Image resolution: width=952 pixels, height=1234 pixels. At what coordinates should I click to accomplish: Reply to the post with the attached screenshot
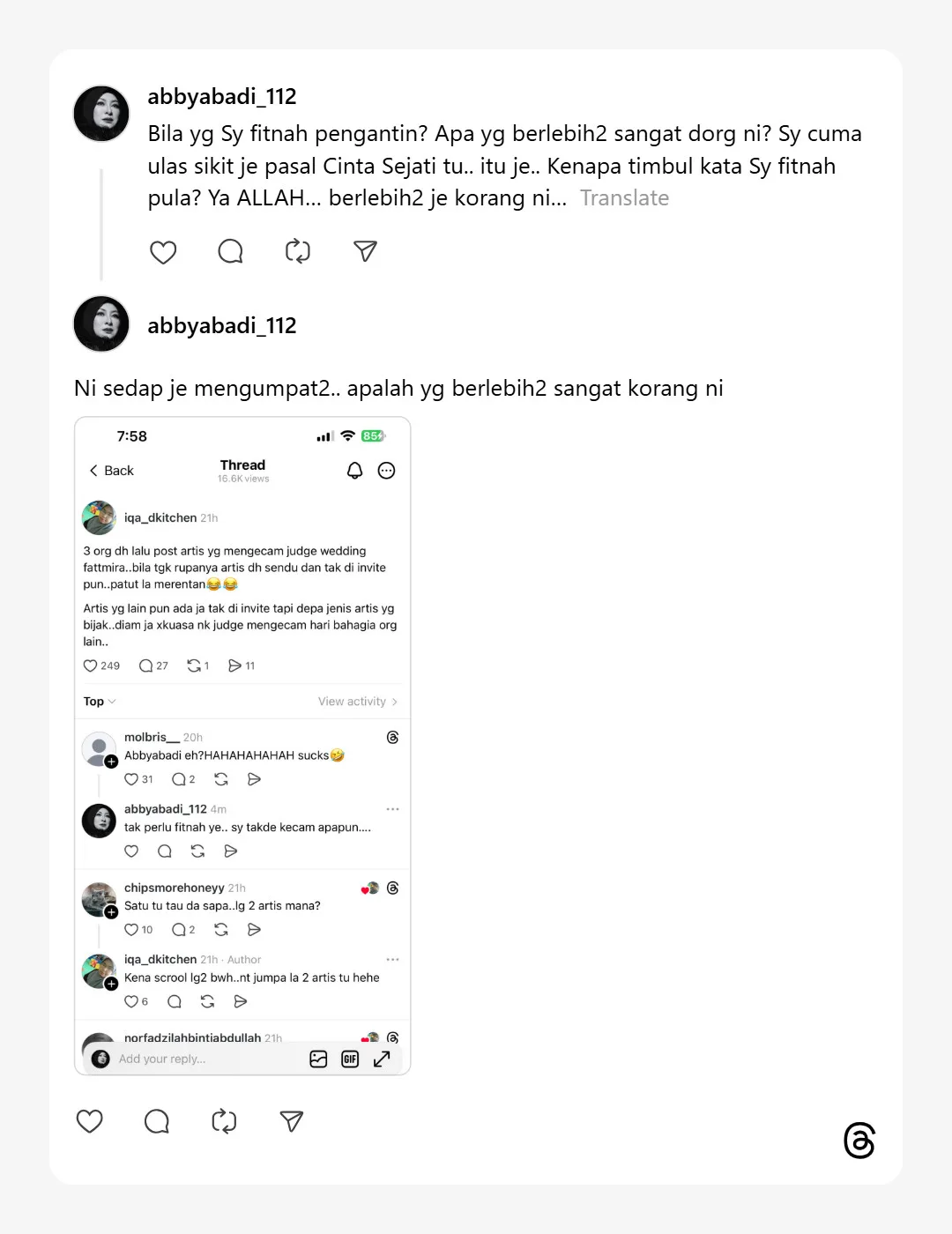point(157,1121)
